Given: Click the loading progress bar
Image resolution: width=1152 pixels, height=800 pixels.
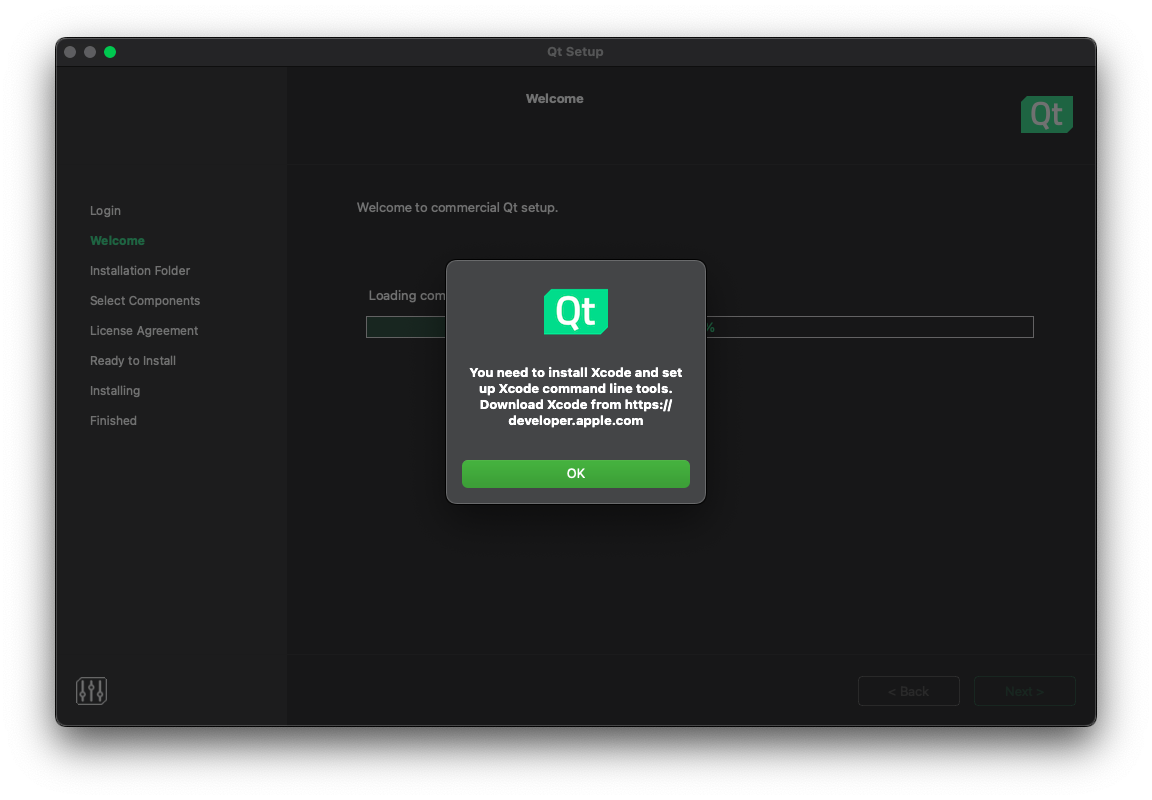Looking at the screenshot, I should pos(870,327).
